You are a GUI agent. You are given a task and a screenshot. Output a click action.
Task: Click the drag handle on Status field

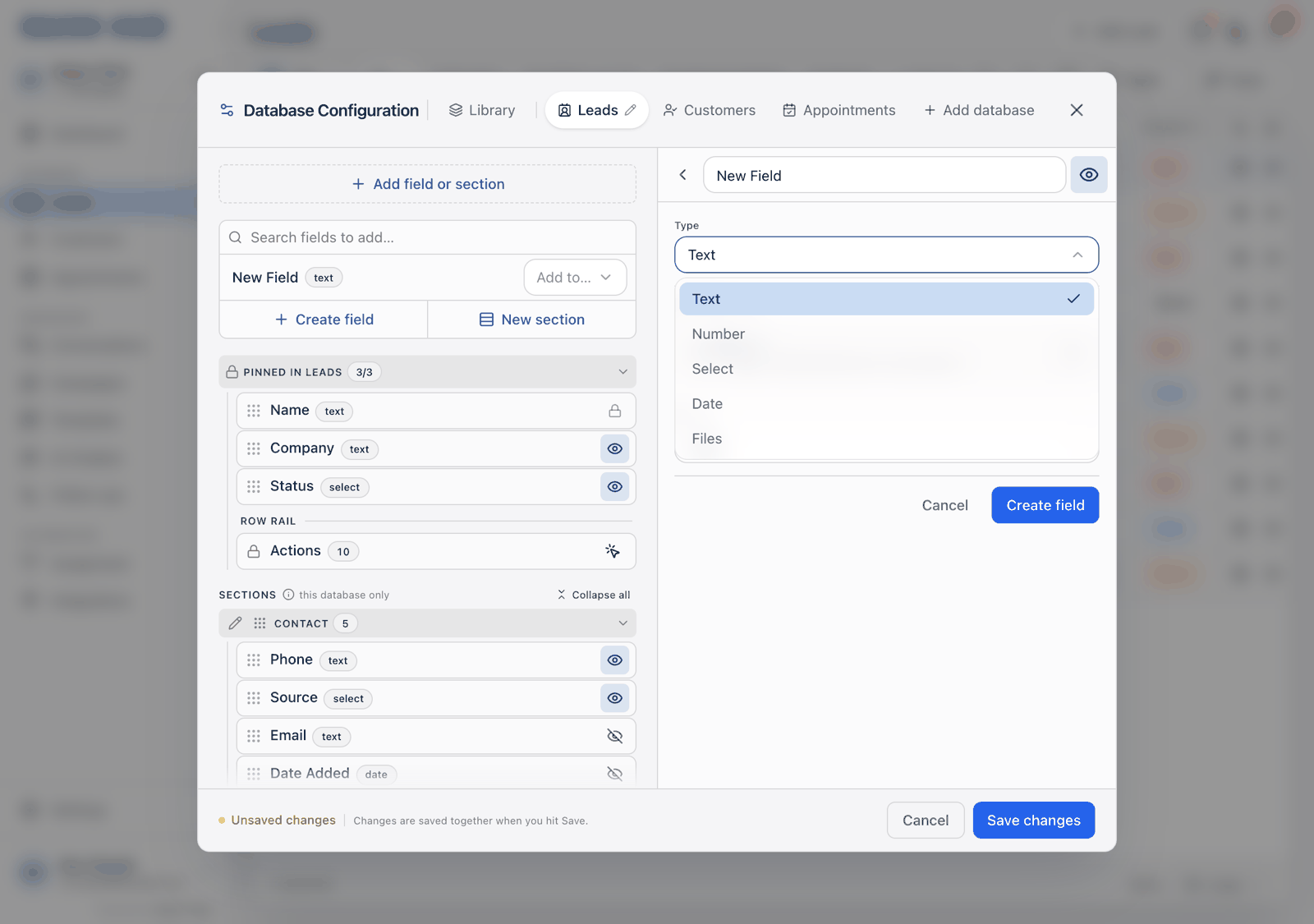[254, 486]
